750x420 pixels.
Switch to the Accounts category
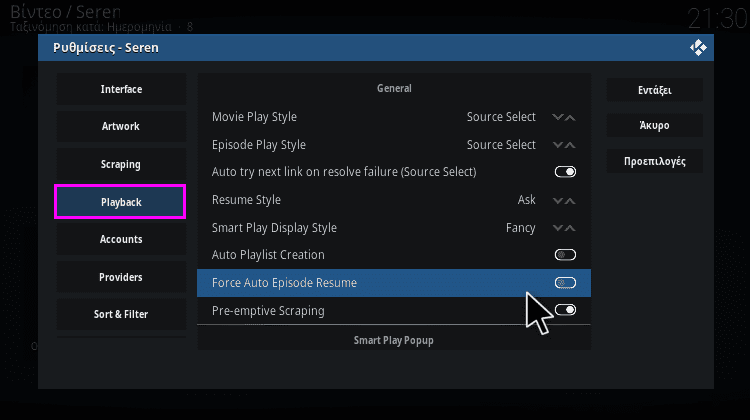[x=121, y=239]
